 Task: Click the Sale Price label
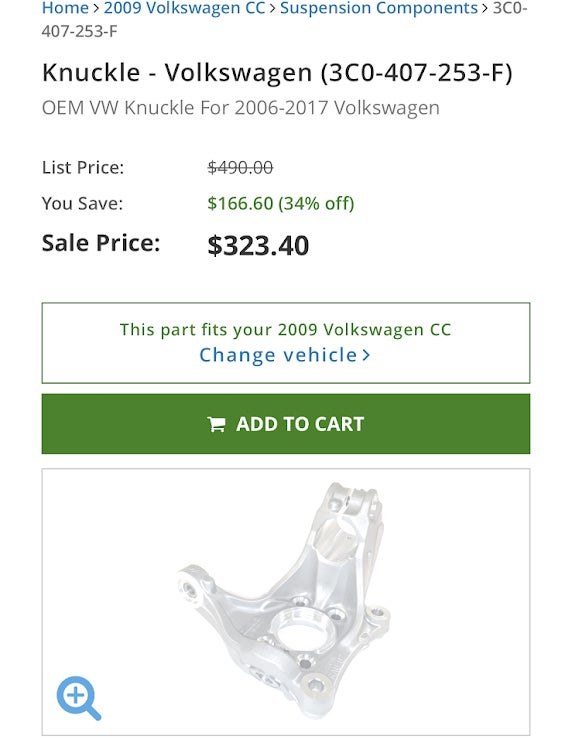click(x=101, y=244)
